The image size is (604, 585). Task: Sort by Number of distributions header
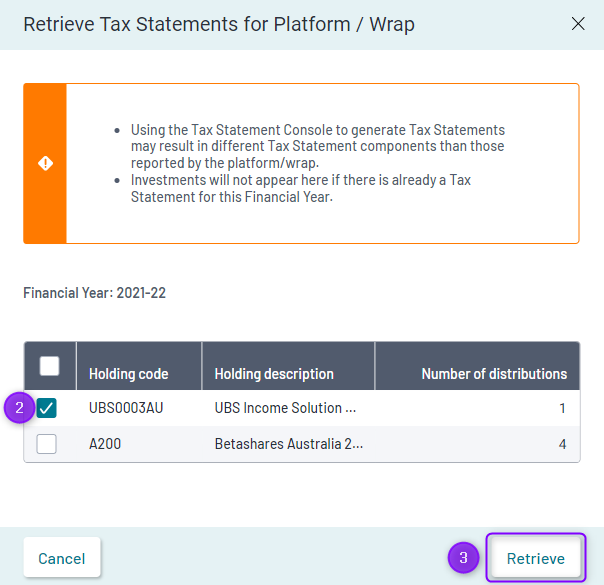[x=494, y=374]
